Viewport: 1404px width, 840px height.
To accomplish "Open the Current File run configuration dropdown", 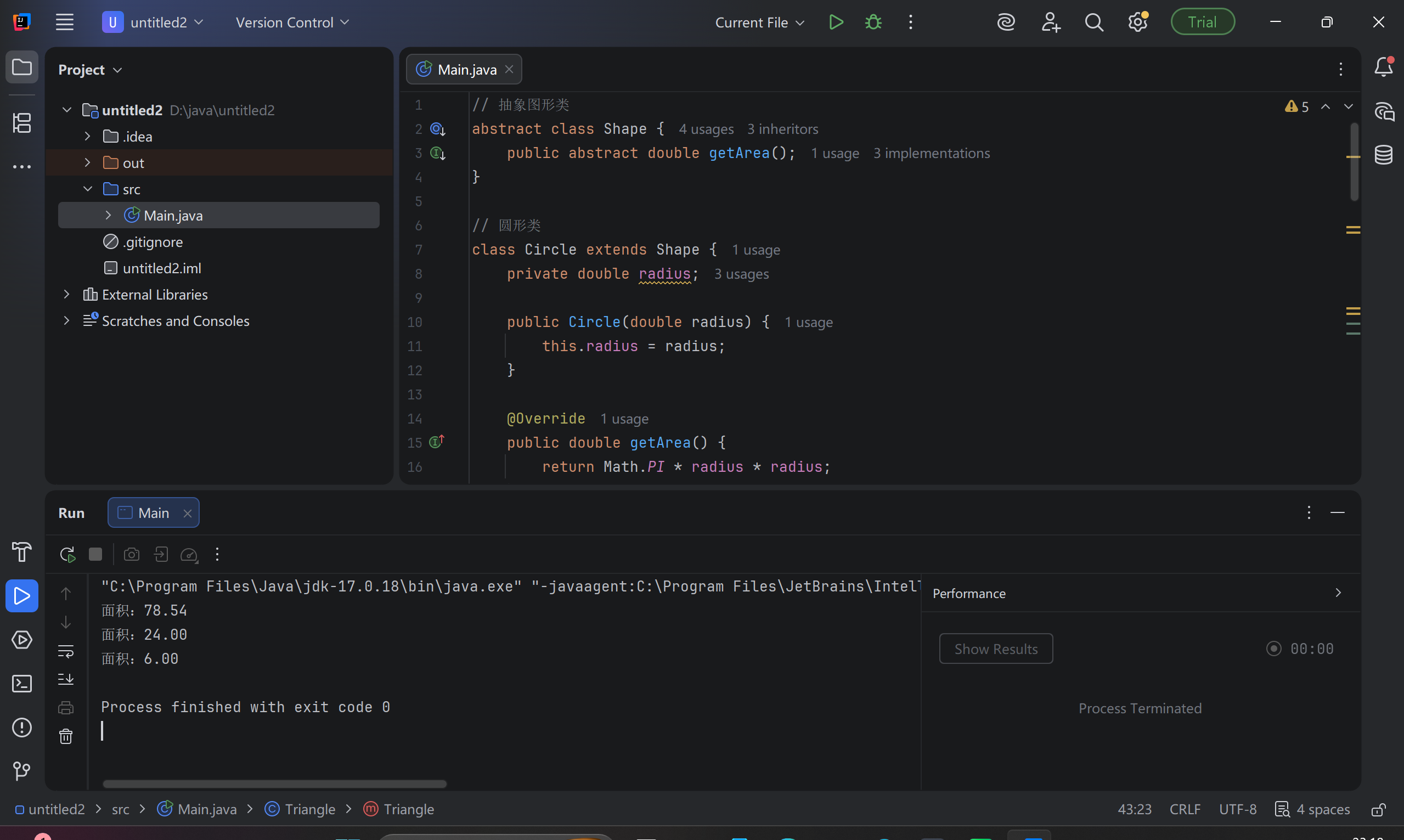I will pos(759,22).
